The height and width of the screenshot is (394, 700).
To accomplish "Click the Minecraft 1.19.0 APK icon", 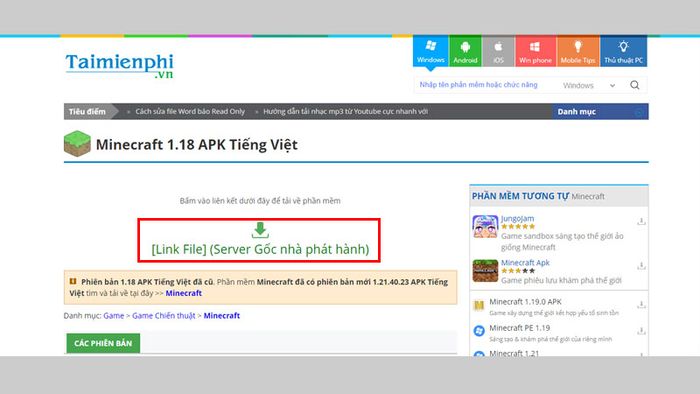I will pyautogui.click(x=479, y=305).
